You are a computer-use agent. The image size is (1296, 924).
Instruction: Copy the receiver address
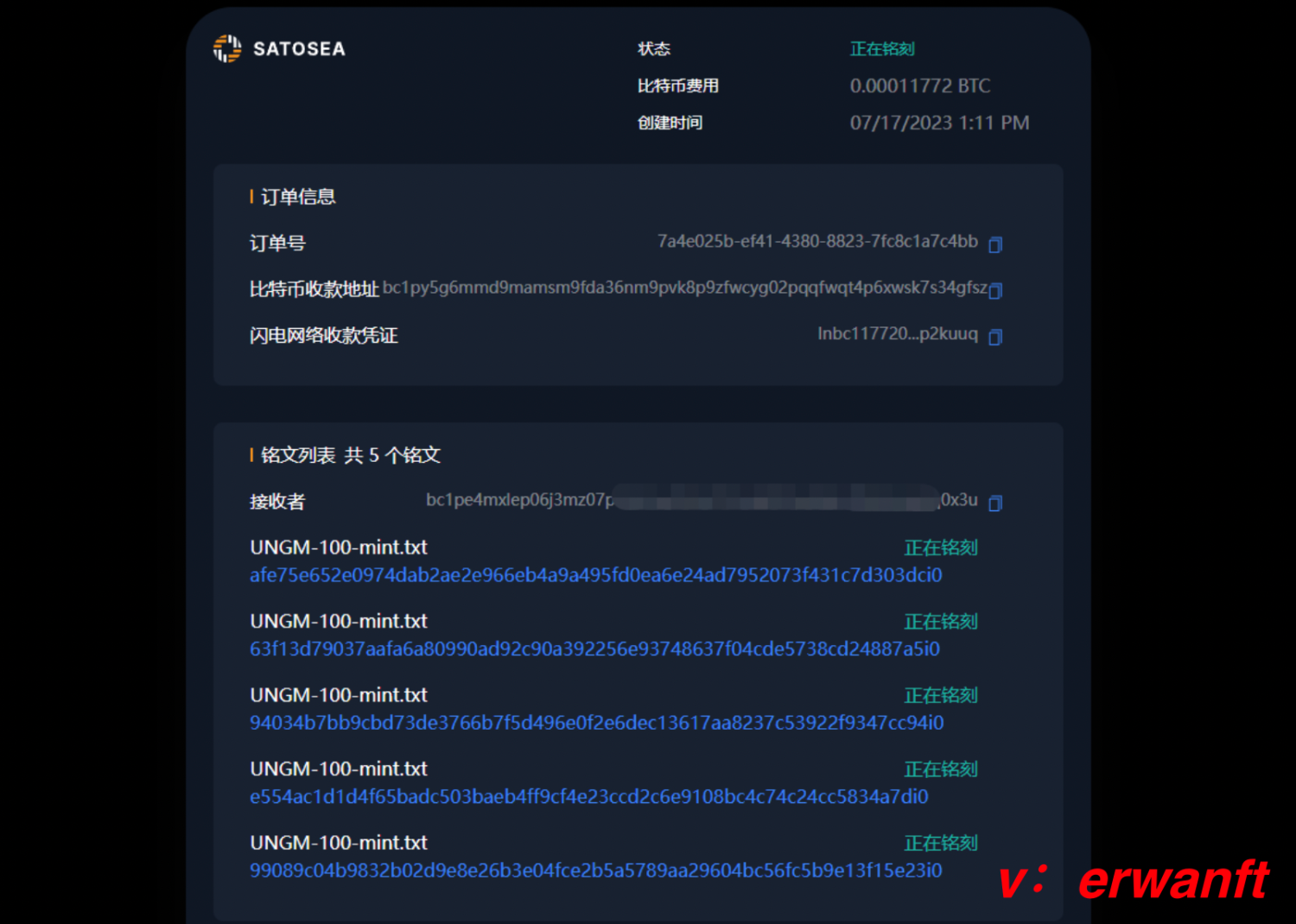pyautogui.click(x=995, y=503)
